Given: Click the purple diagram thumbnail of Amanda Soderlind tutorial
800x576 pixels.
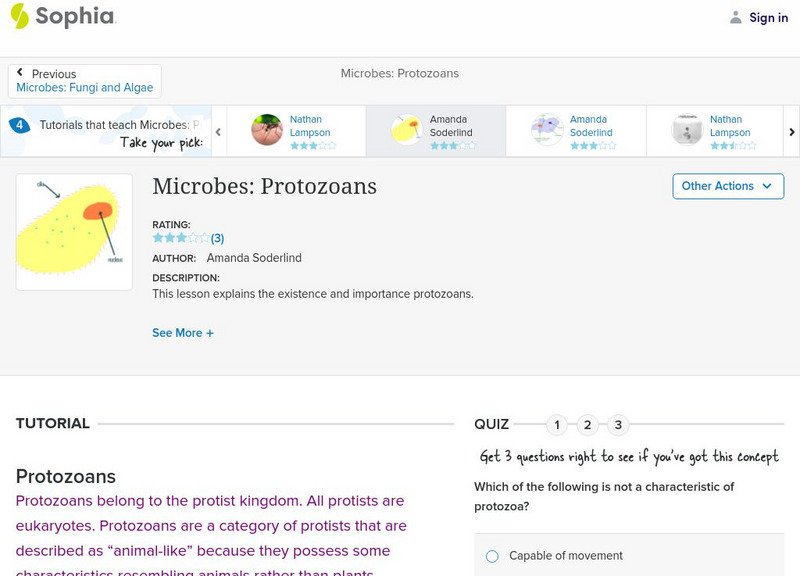Looking at the screenshot, I should 547,130.
